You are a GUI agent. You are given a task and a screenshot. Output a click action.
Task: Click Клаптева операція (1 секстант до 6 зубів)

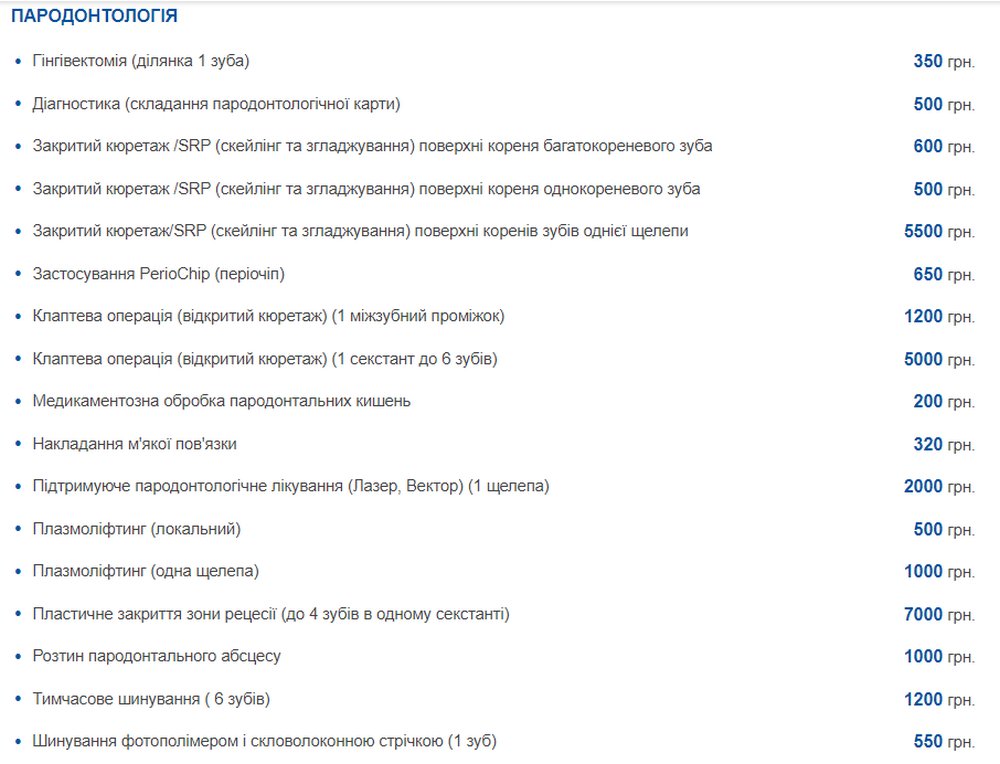[265, 359]
